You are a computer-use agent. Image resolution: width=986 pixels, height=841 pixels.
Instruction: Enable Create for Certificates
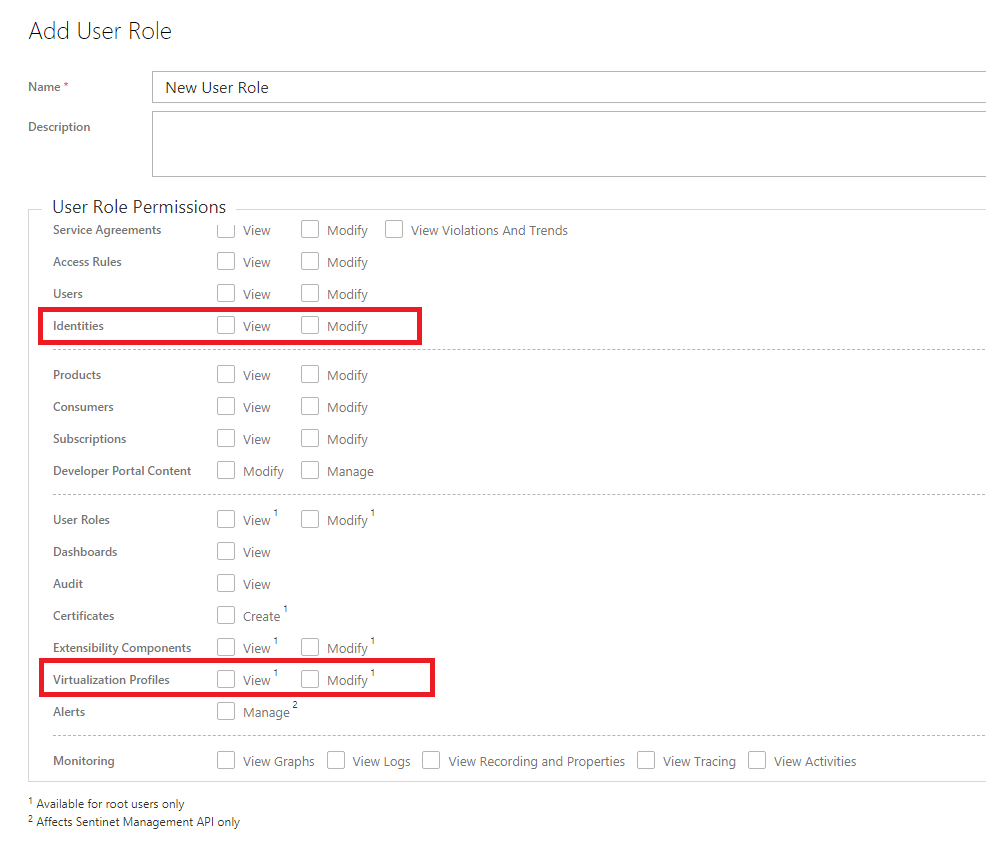click(226, 616)
